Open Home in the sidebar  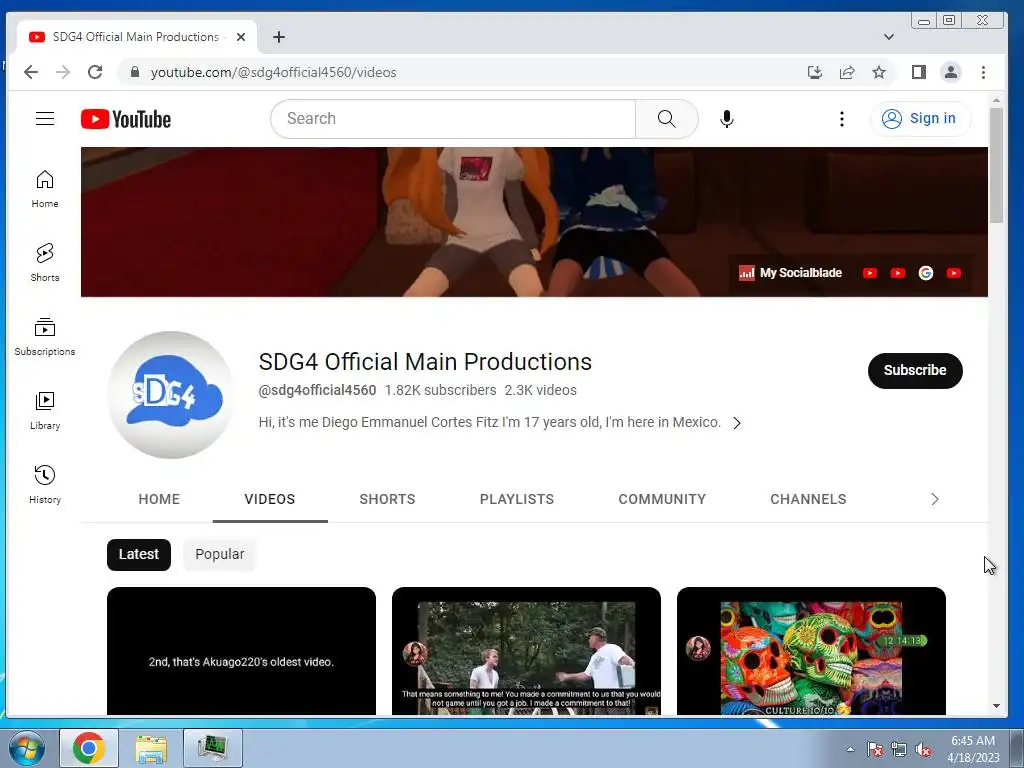(44, 189)
